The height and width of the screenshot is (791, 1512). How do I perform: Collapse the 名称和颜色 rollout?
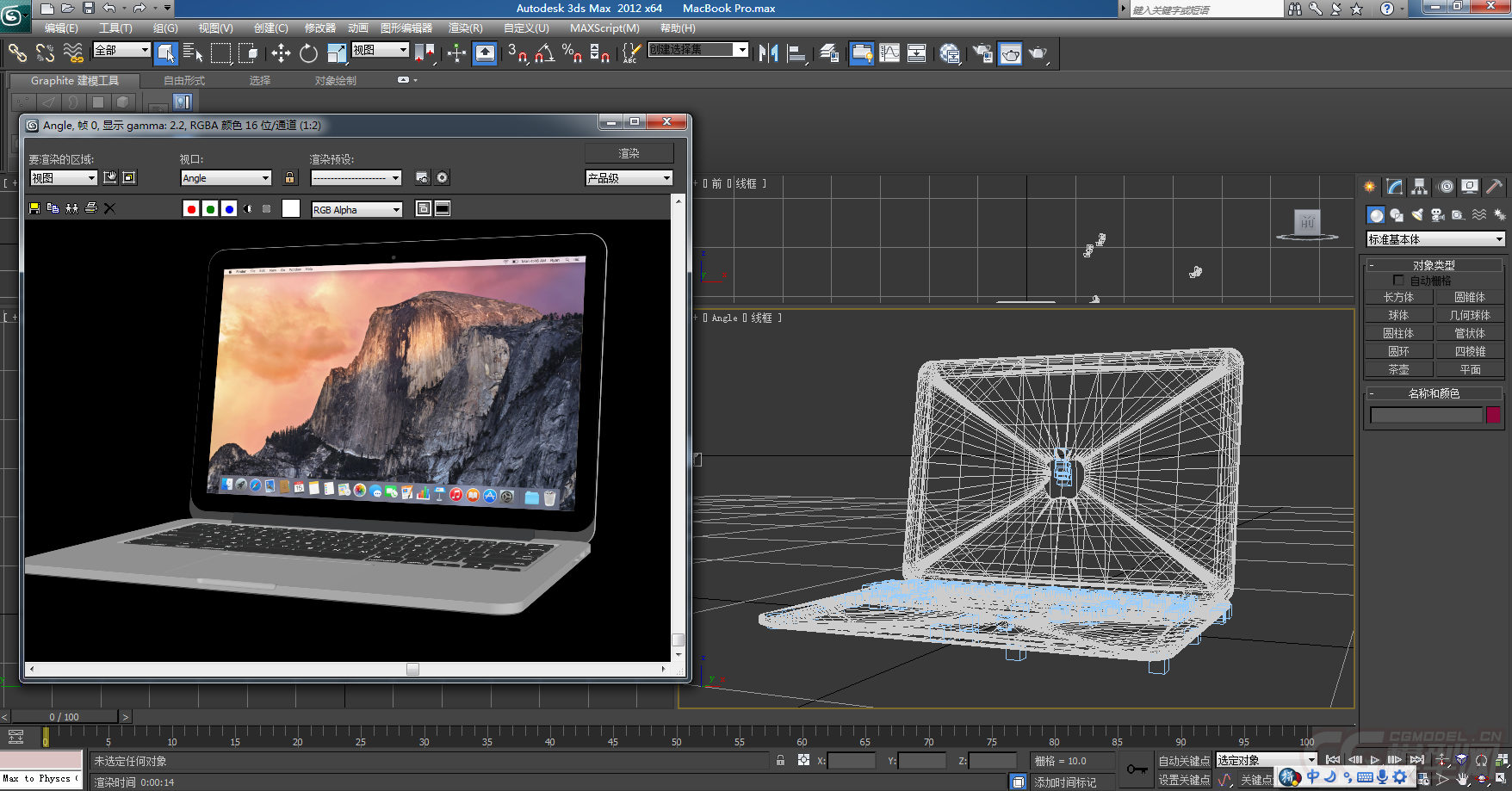[1434, 393]
